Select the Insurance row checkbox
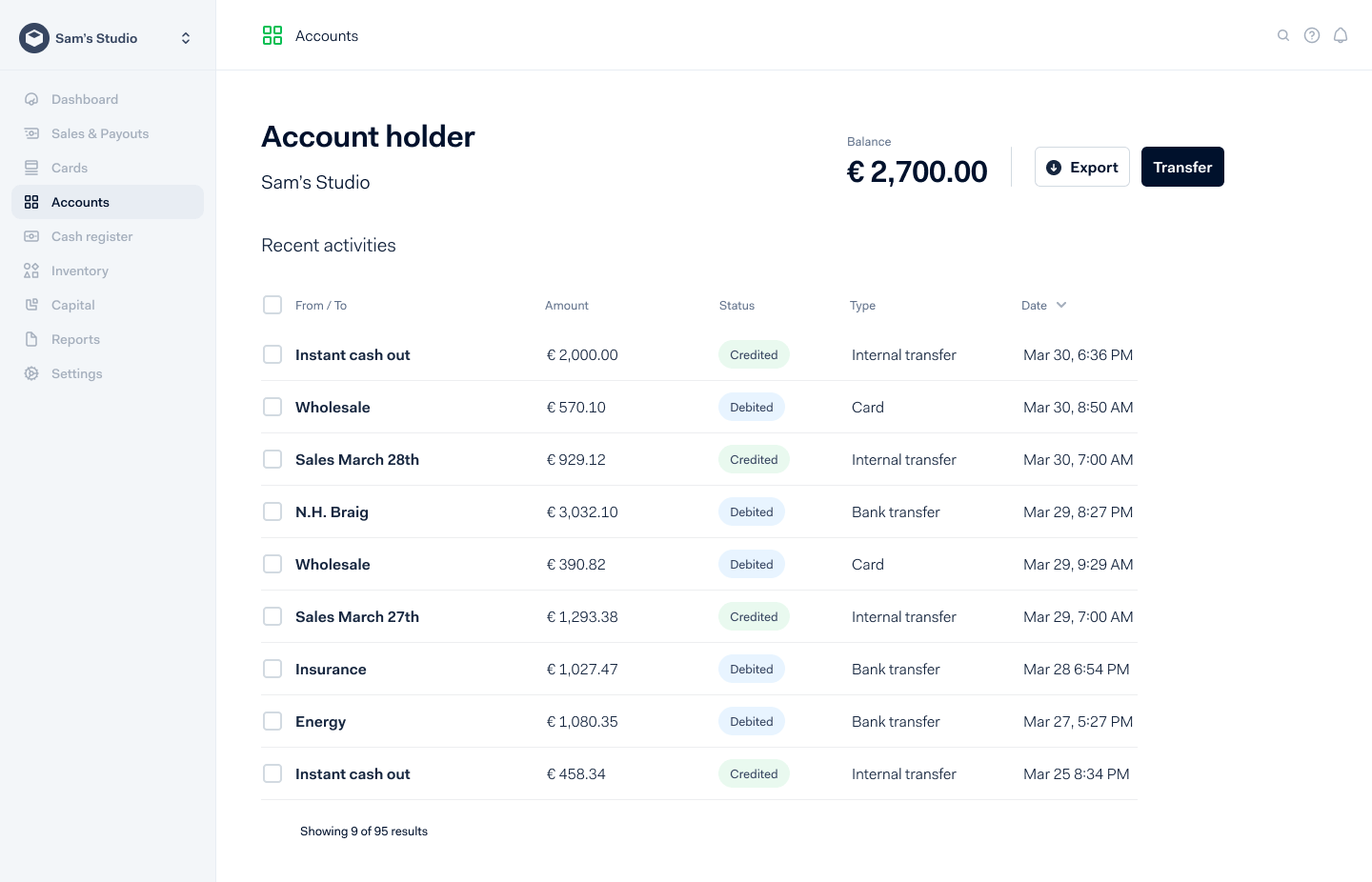The height and width of the screenshot is (882, 1372). 272,669
